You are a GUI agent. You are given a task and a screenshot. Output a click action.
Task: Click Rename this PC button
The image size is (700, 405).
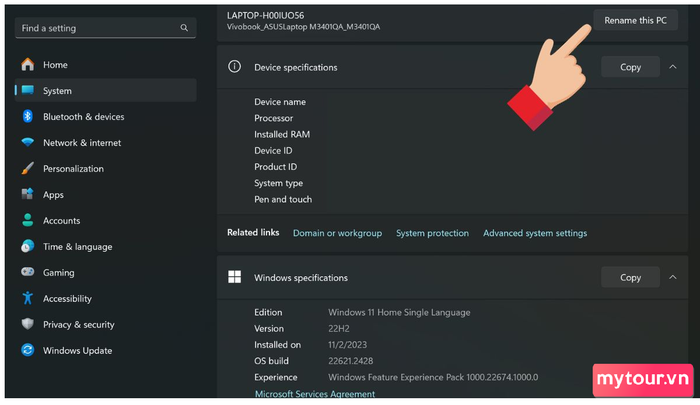635,20
